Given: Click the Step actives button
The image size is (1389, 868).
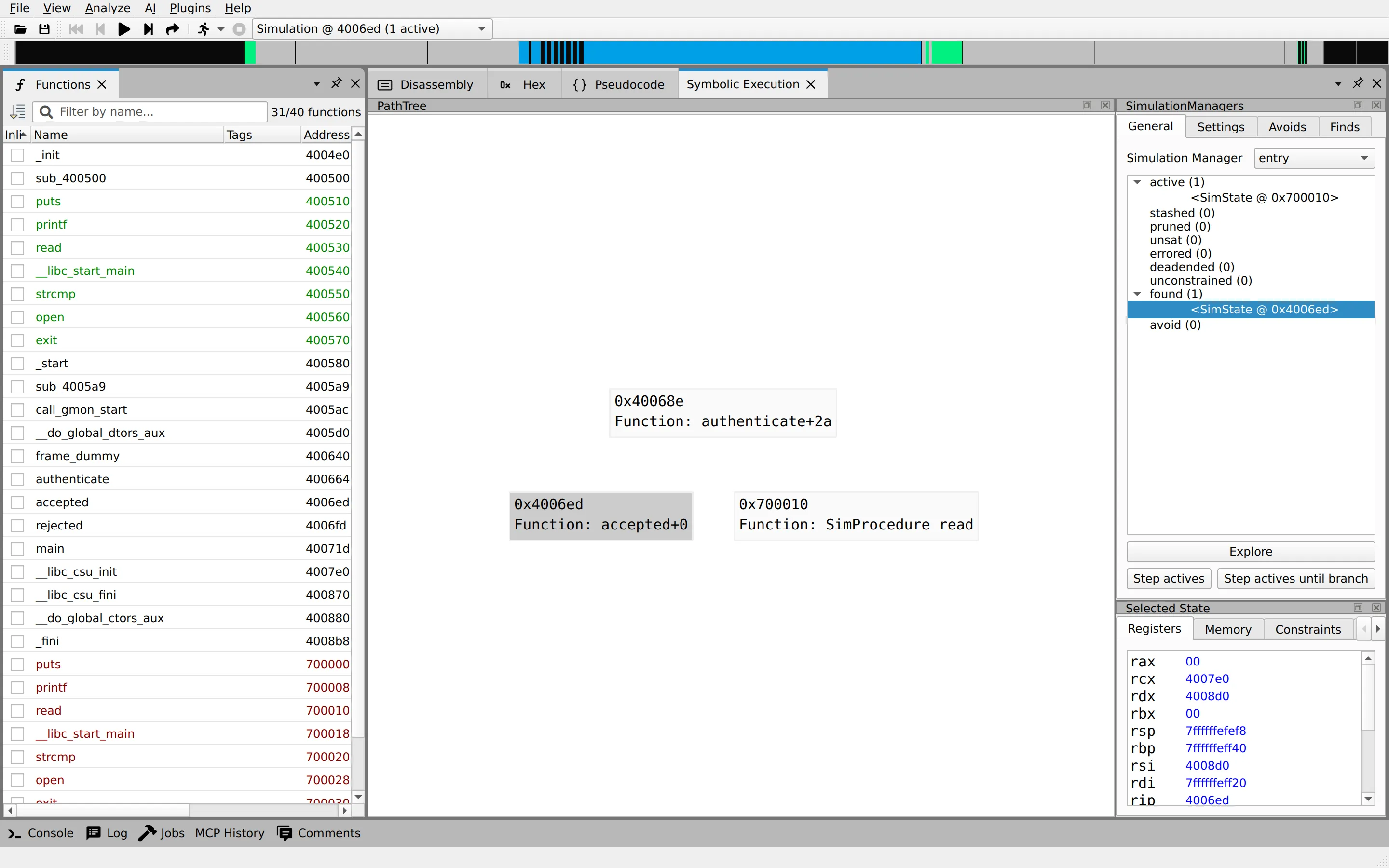Looking at the screenshot, I should (1169, 578).
